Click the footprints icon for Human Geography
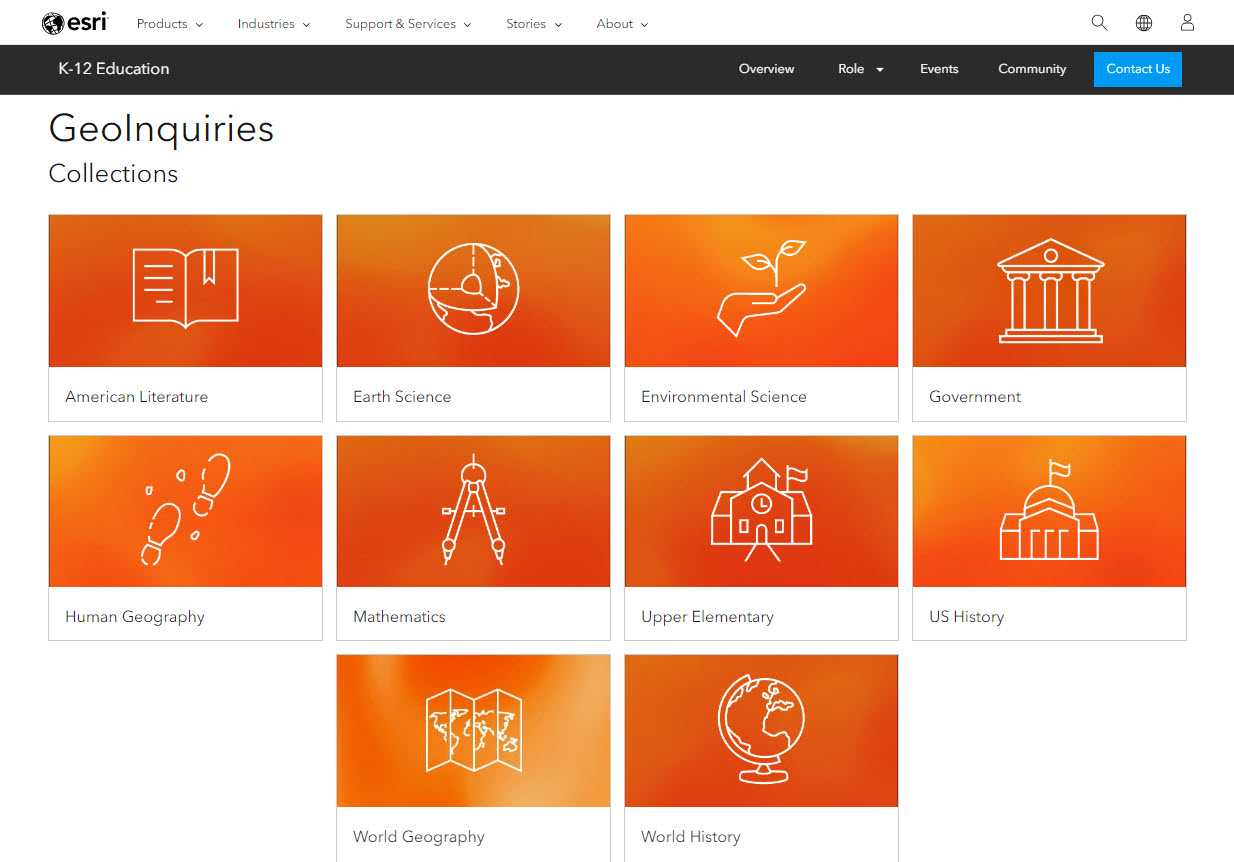This screenshot has height=862, width=1234. click(184, 508)
